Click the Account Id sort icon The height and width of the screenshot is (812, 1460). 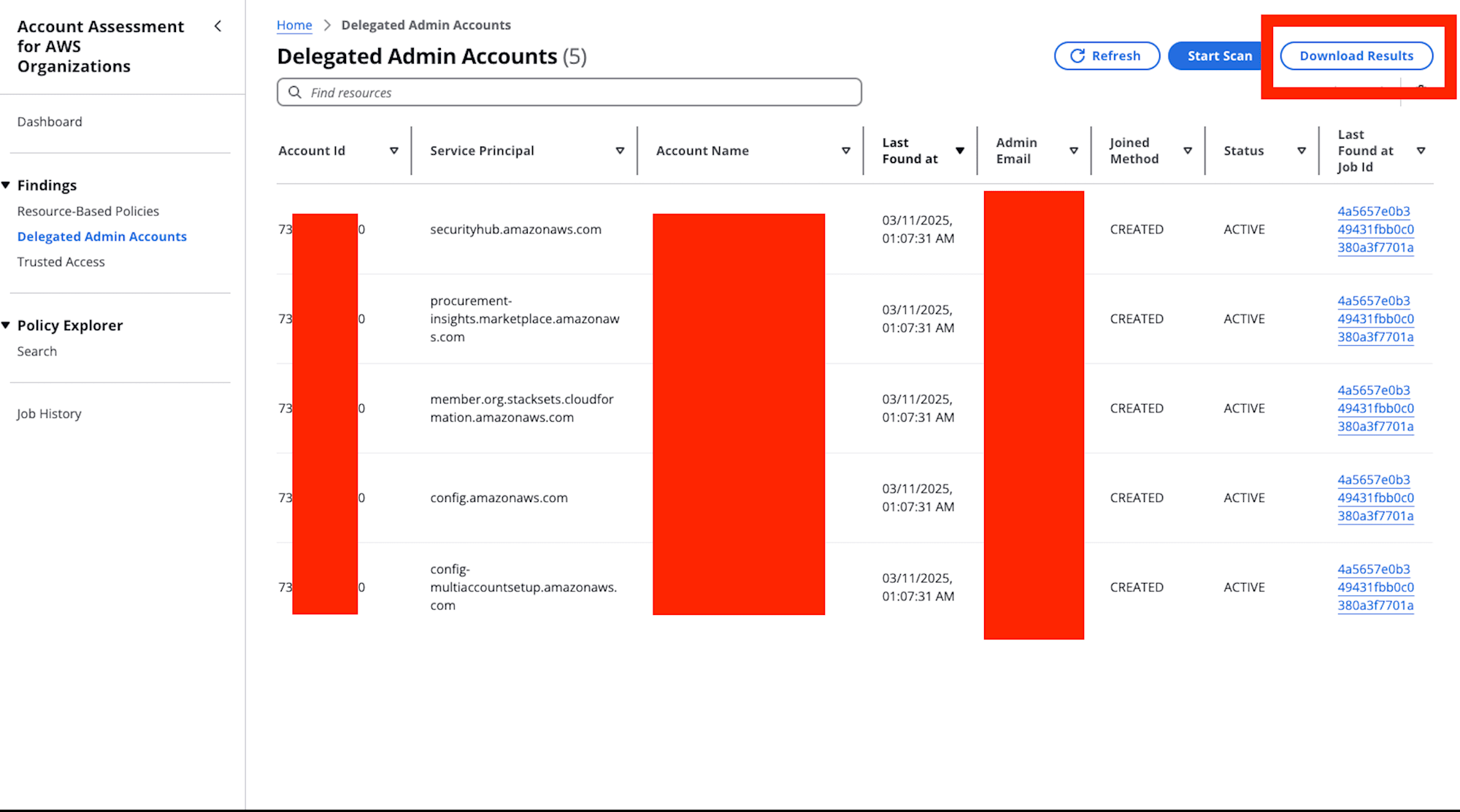[x=394, y=150]
